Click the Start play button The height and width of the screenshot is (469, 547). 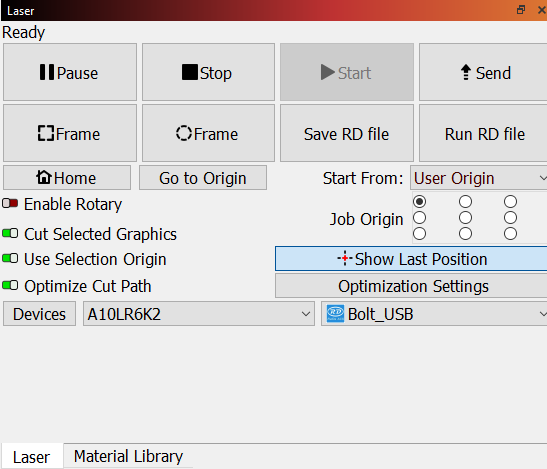click(x=347, y=72)
